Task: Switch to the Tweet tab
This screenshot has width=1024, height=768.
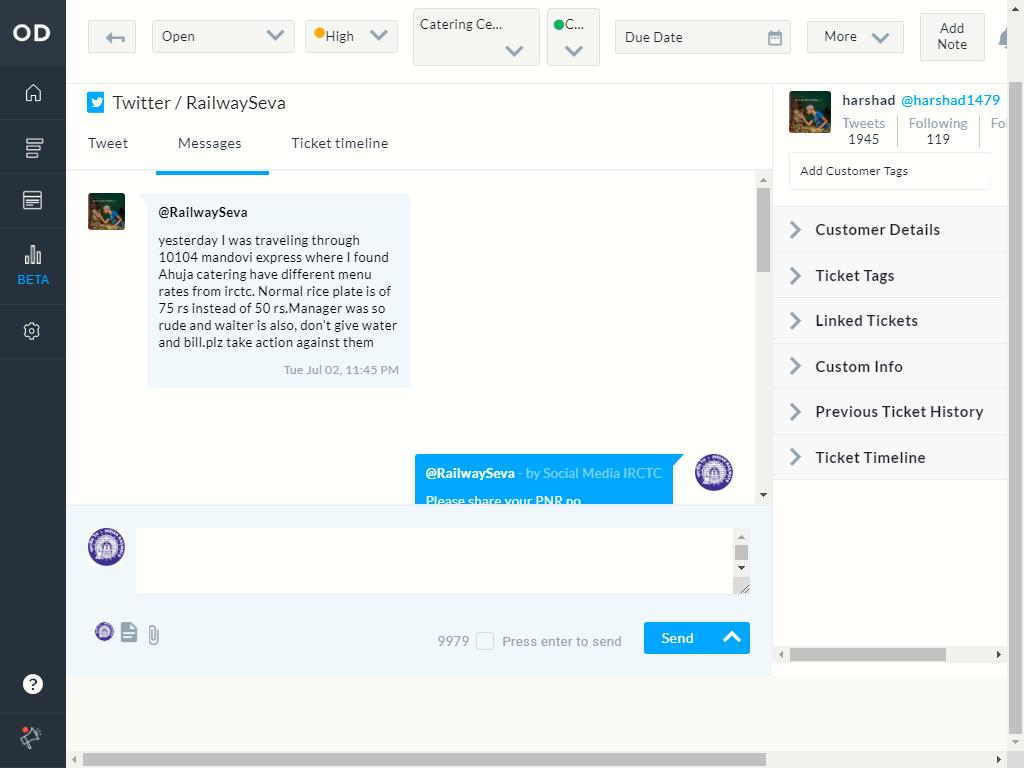Action: pyautogui.click(x=108, y=143)
